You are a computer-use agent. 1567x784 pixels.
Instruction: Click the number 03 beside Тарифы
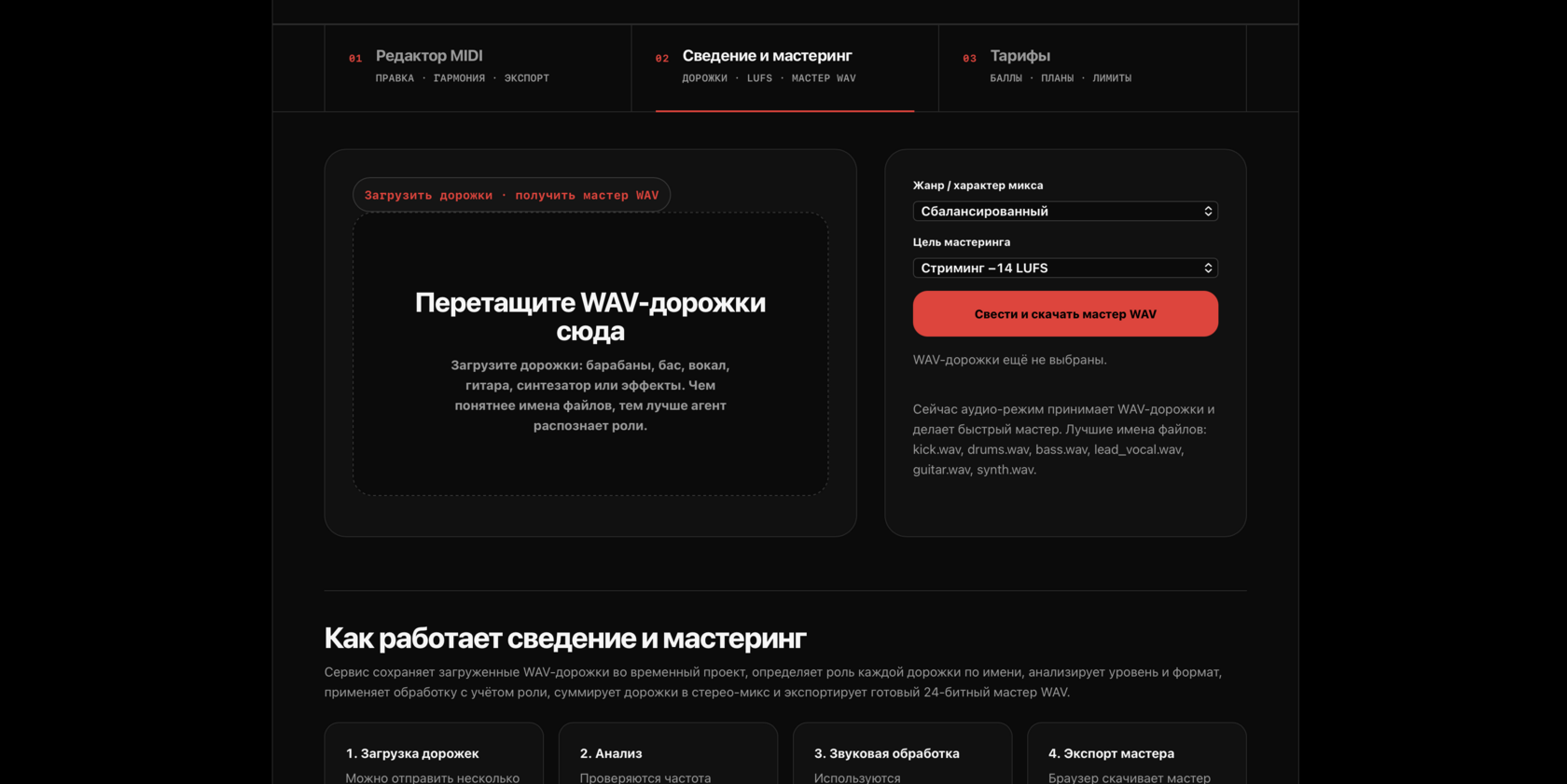969,59
